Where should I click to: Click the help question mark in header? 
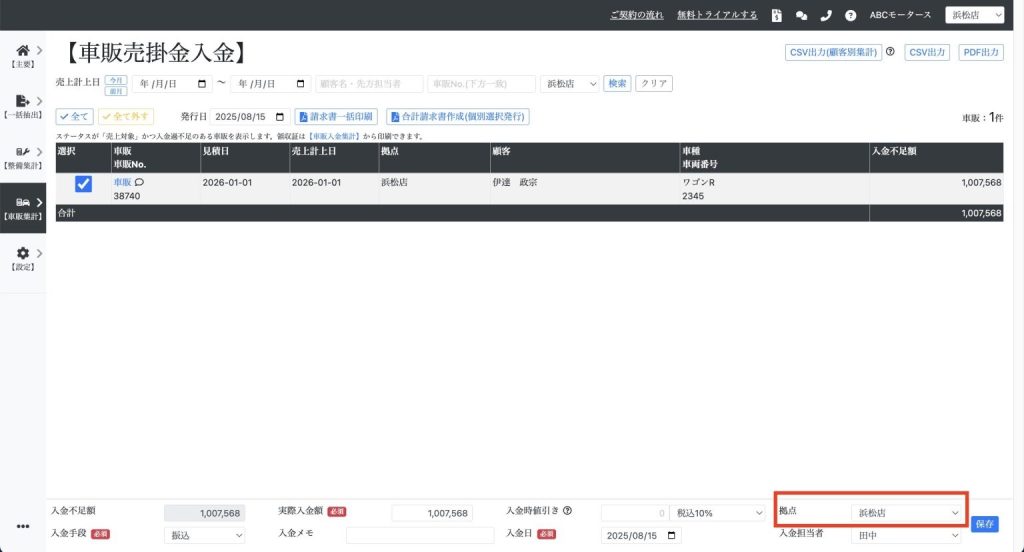850,15
